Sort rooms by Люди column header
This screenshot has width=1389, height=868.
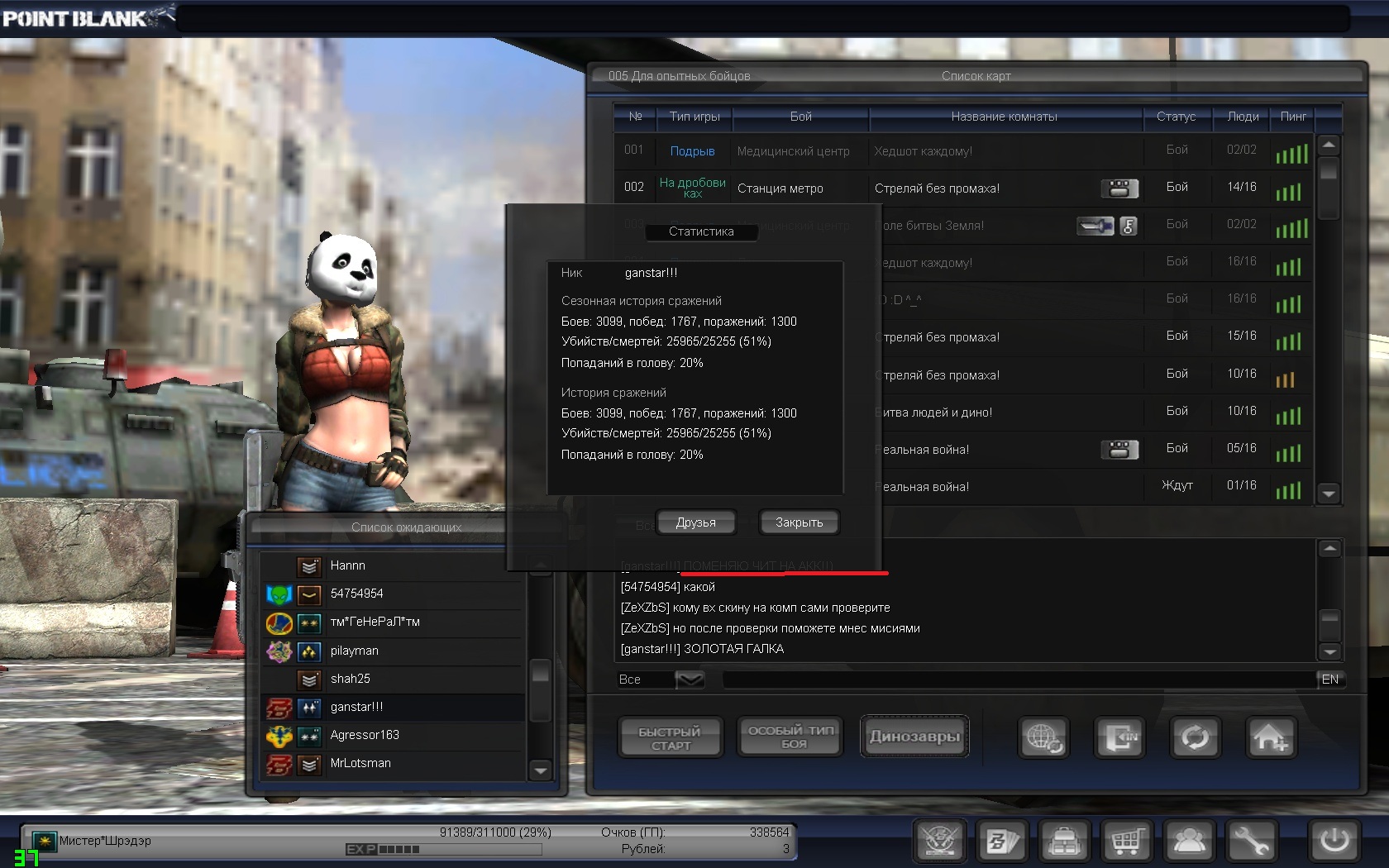pyautogui.click(x=1243, y=117)
